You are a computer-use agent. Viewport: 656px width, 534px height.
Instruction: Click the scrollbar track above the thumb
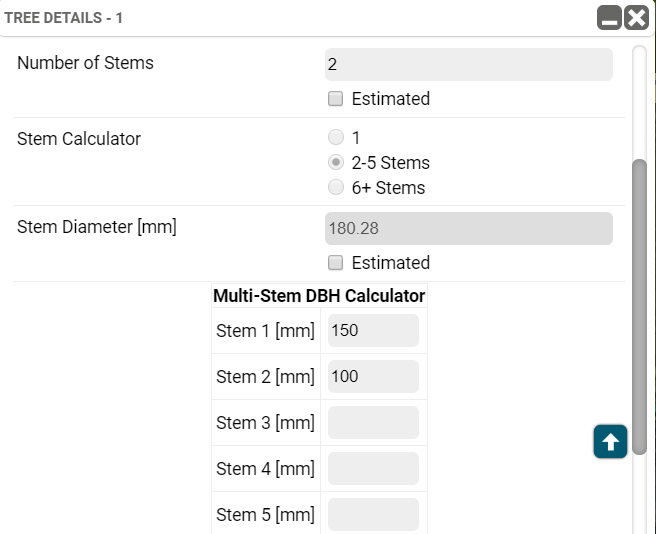pos(640,103)
